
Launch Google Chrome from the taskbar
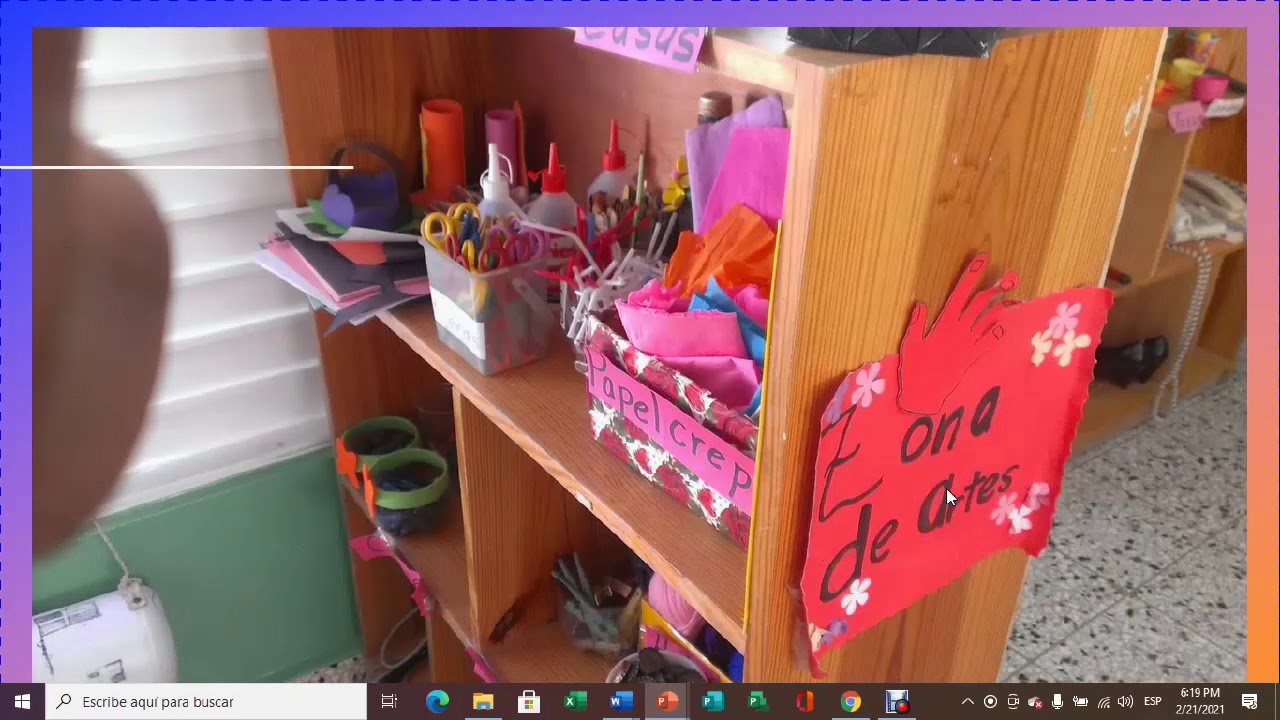pos(850,702)
